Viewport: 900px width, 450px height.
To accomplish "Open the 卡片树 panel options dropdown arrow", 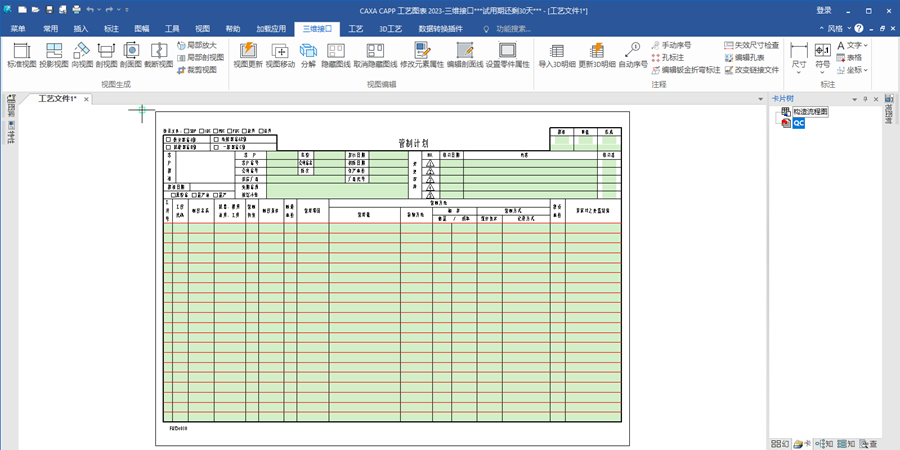I will point(855,99).
